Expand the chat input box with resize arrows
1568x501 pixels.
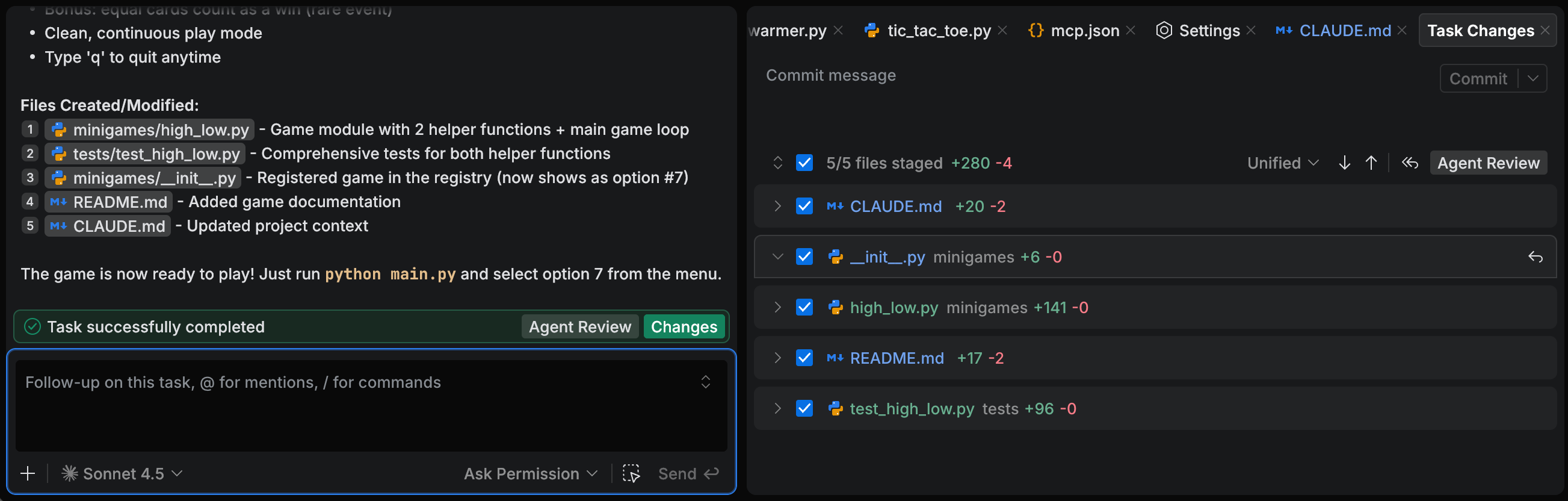(705, 382)
